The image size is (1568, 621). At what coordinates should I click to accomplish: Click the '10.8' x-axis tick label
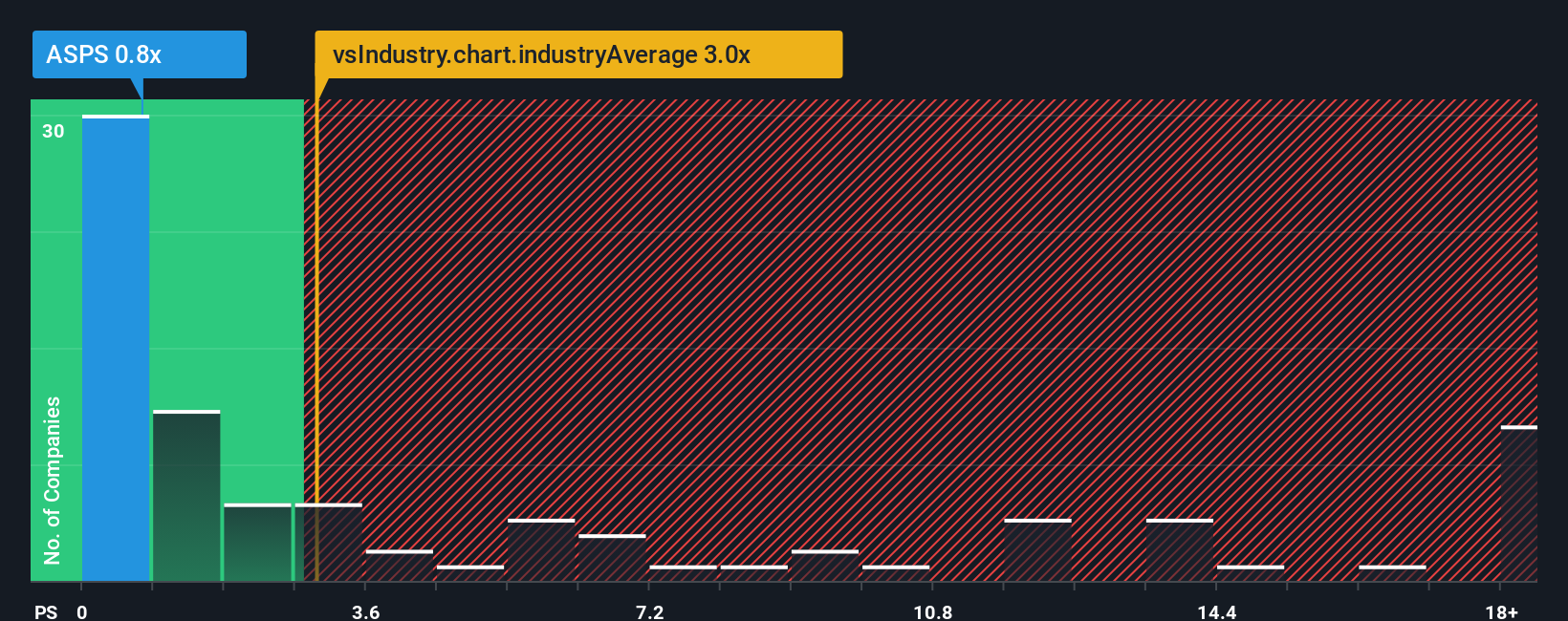(933, 612)
